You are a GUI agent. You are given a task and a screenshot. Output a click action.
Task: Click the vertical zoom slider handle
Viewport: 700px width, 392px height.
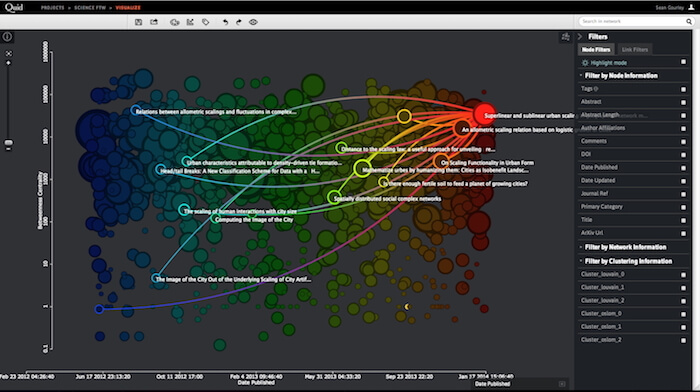pyautogui.click(x=8, y=143)
